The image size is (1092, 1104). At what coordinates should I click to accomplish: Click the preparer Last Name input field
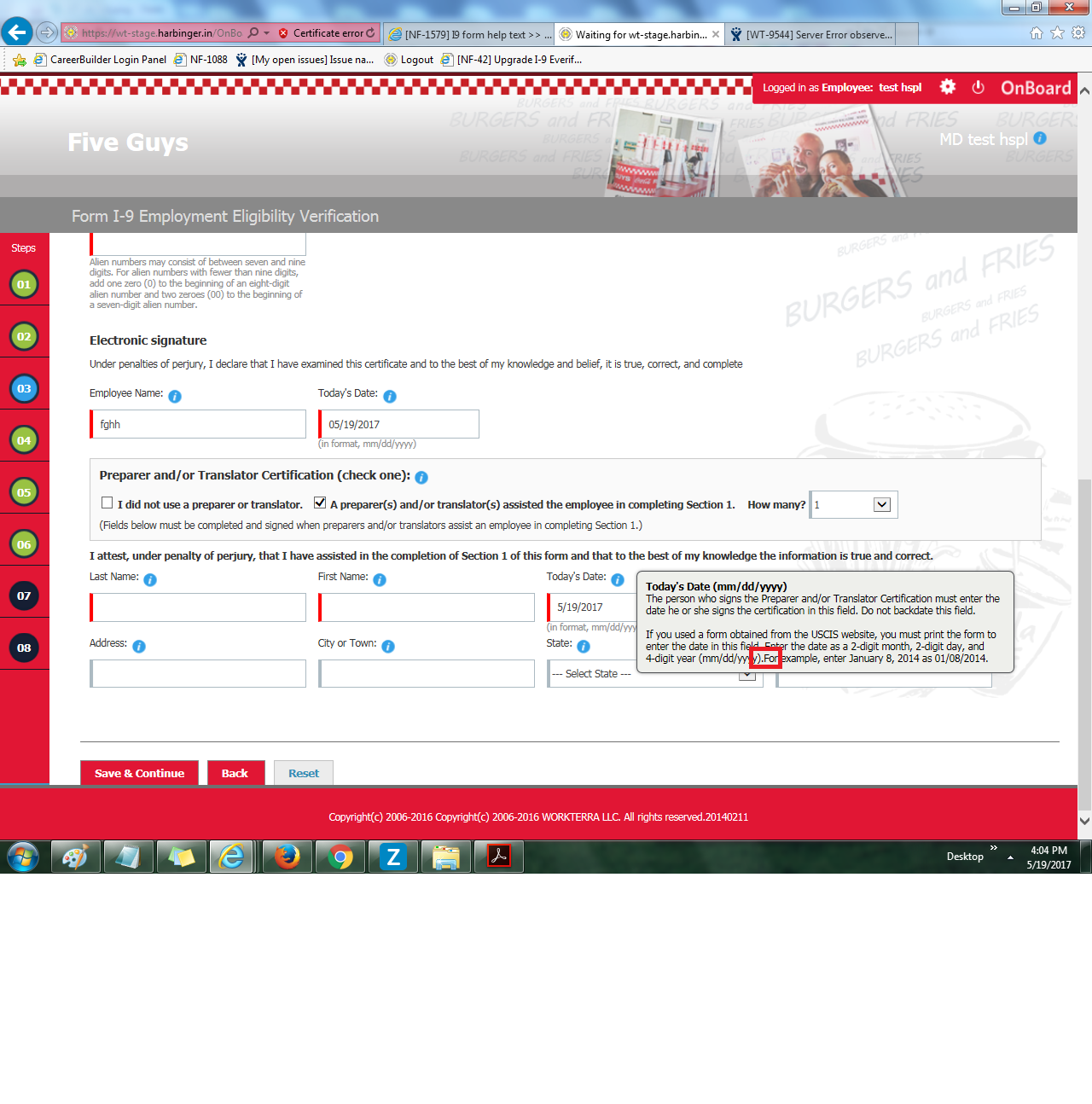click(x=199, y=607)
